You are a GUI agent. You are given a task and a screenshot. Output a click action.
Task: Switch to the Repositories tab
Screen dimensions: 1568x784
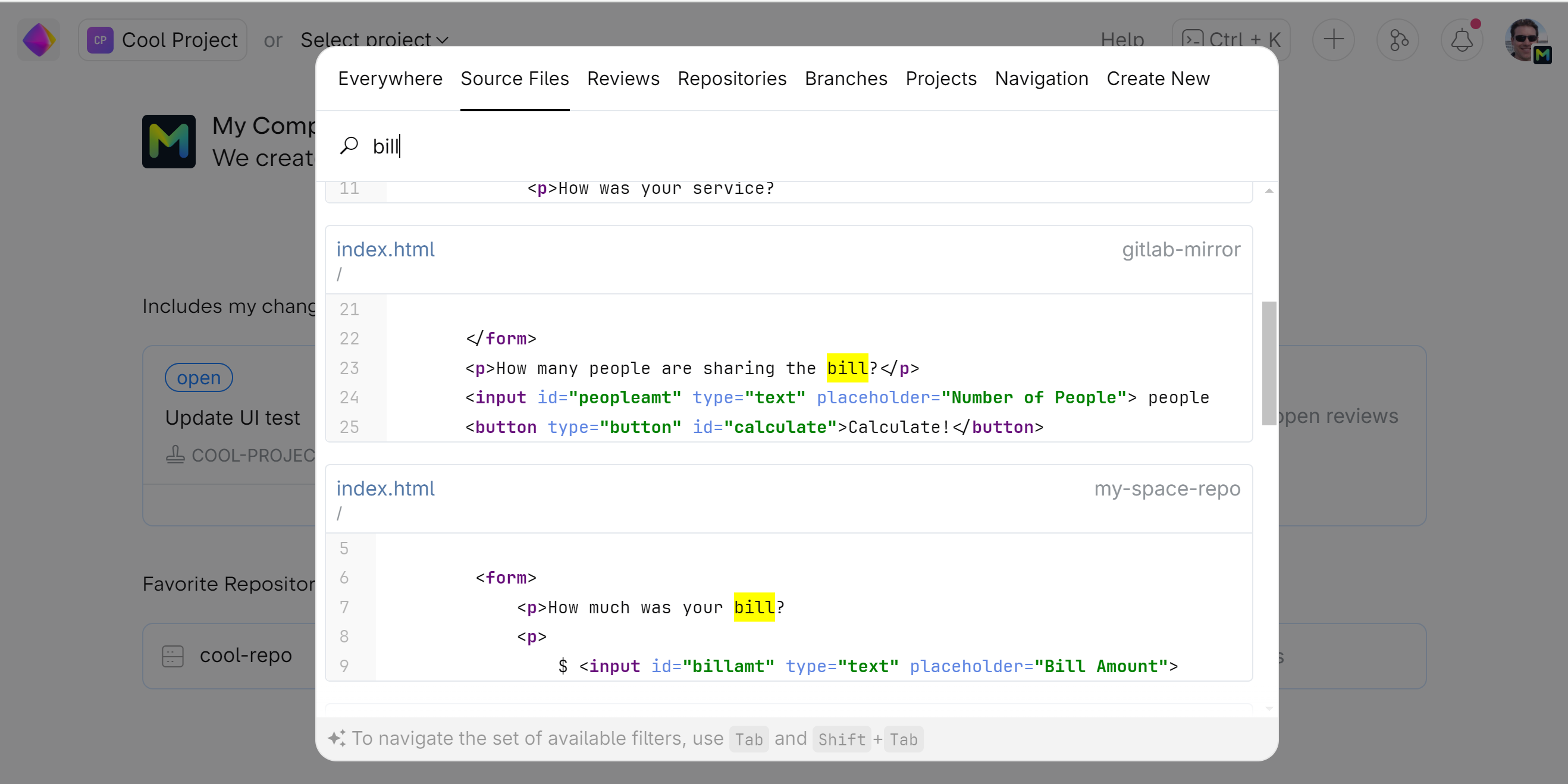pos(732,79)
